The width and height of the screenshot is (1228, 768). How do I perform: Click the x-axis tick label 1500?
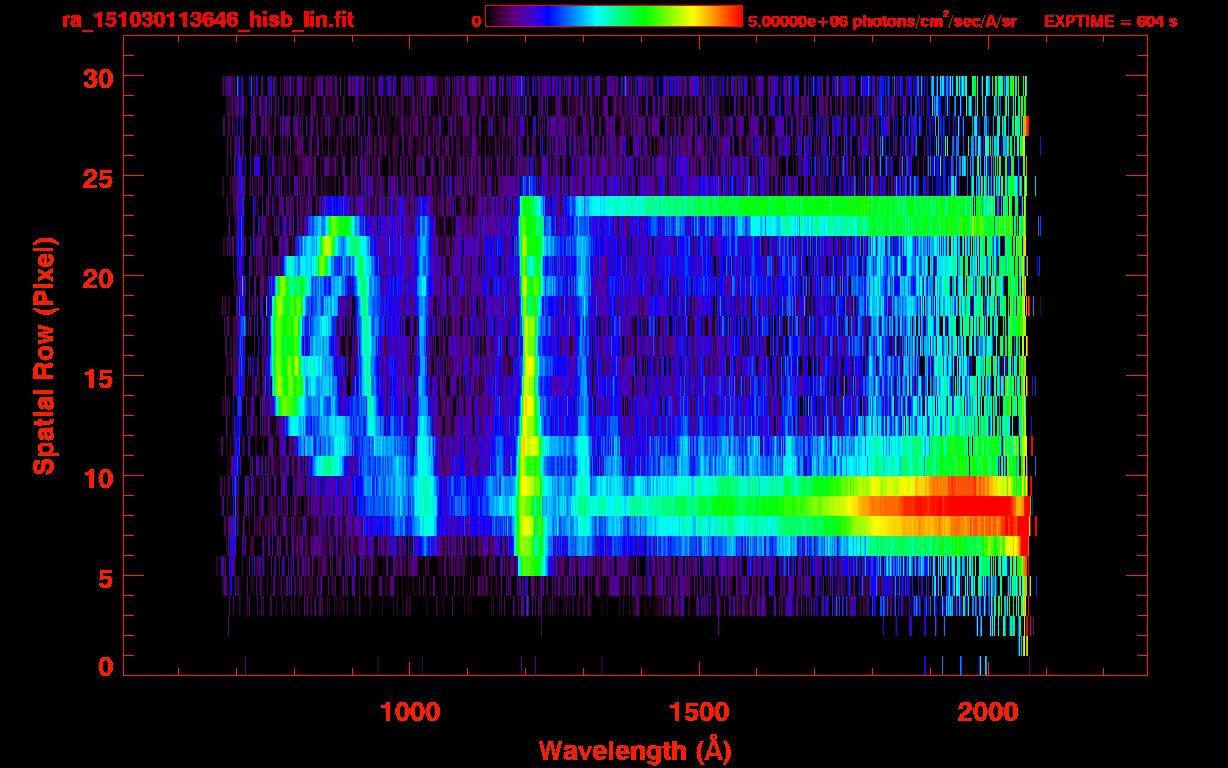pos(698,712)
